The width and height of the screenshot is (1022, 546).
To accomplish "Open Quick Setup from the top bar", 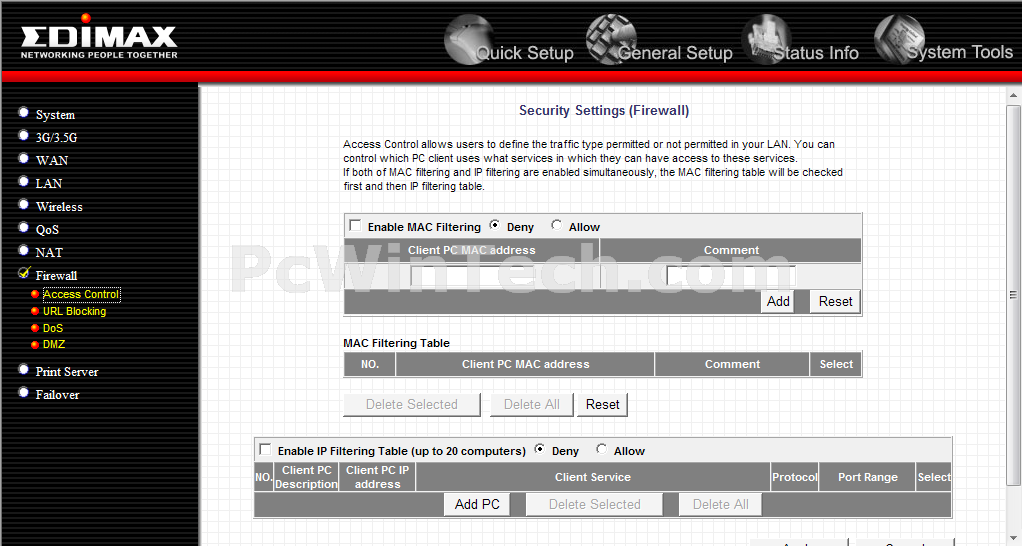I will click(509, 40).
